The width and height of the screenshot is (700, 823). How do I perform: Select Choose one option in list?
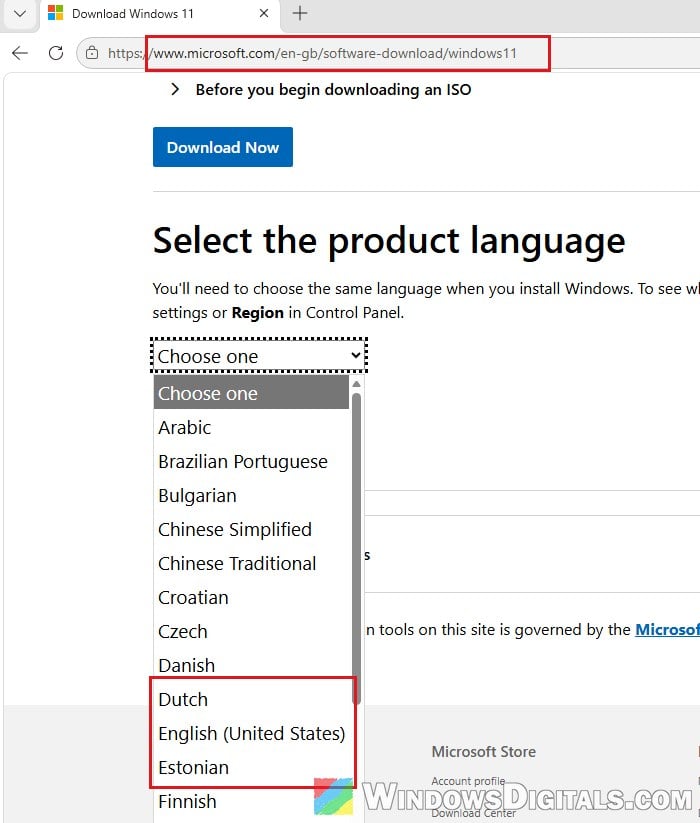(251, 393)
